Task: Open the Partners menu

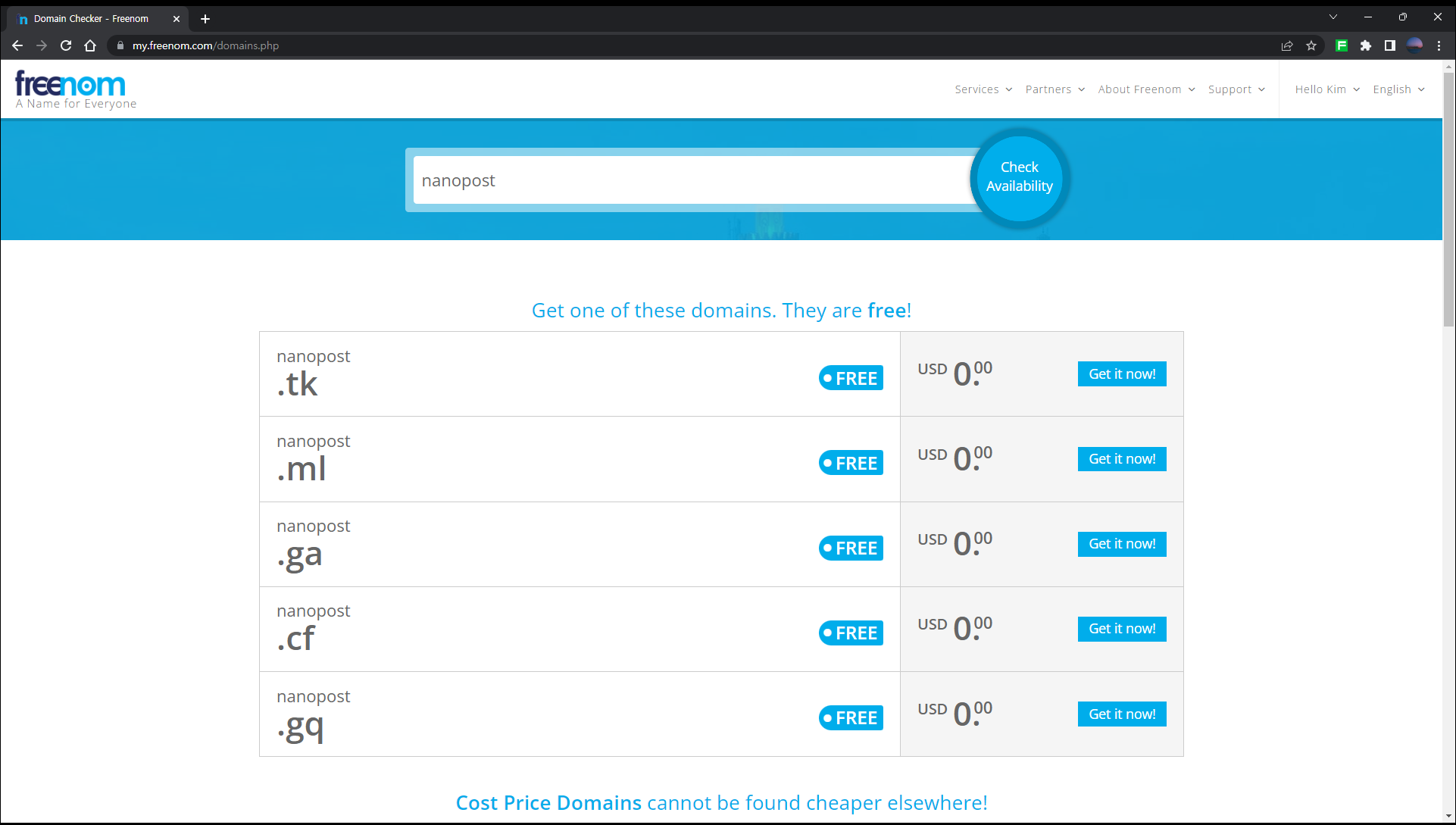Action: point(1055,89)
